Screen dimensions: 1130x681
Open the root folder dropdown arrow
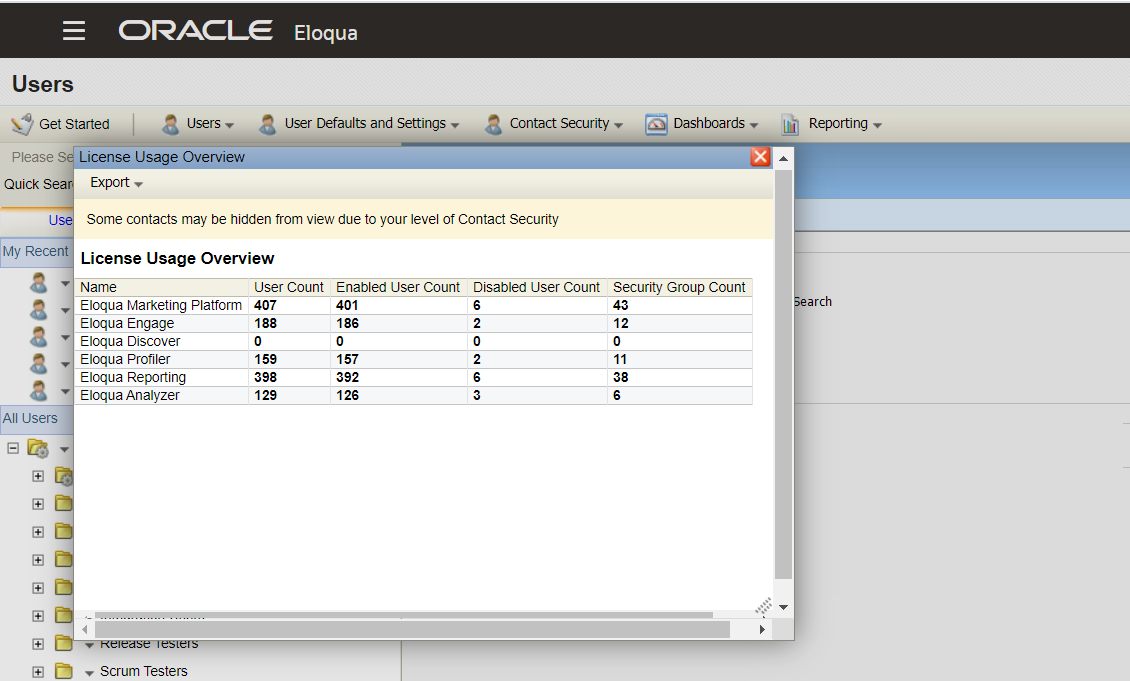64,450
